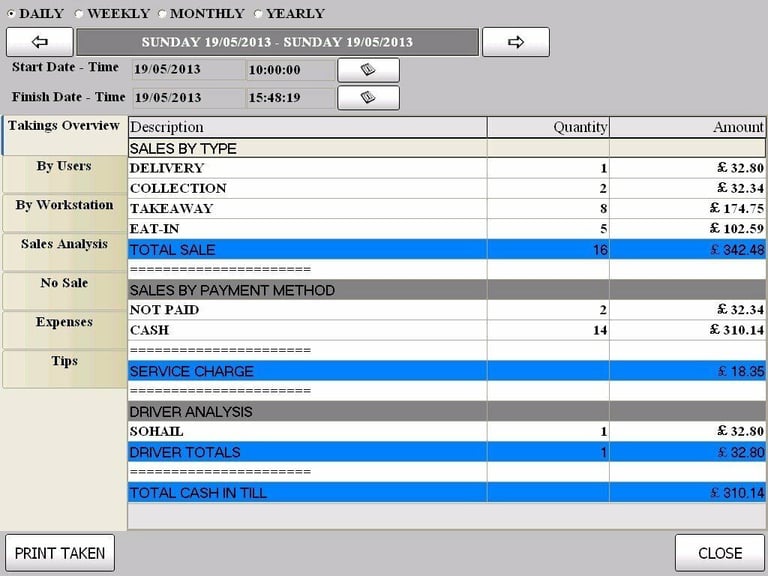768x576 pixels.
Task: Select the COLLECTION row
Action: pyautogui.click(x=447, y=188)
